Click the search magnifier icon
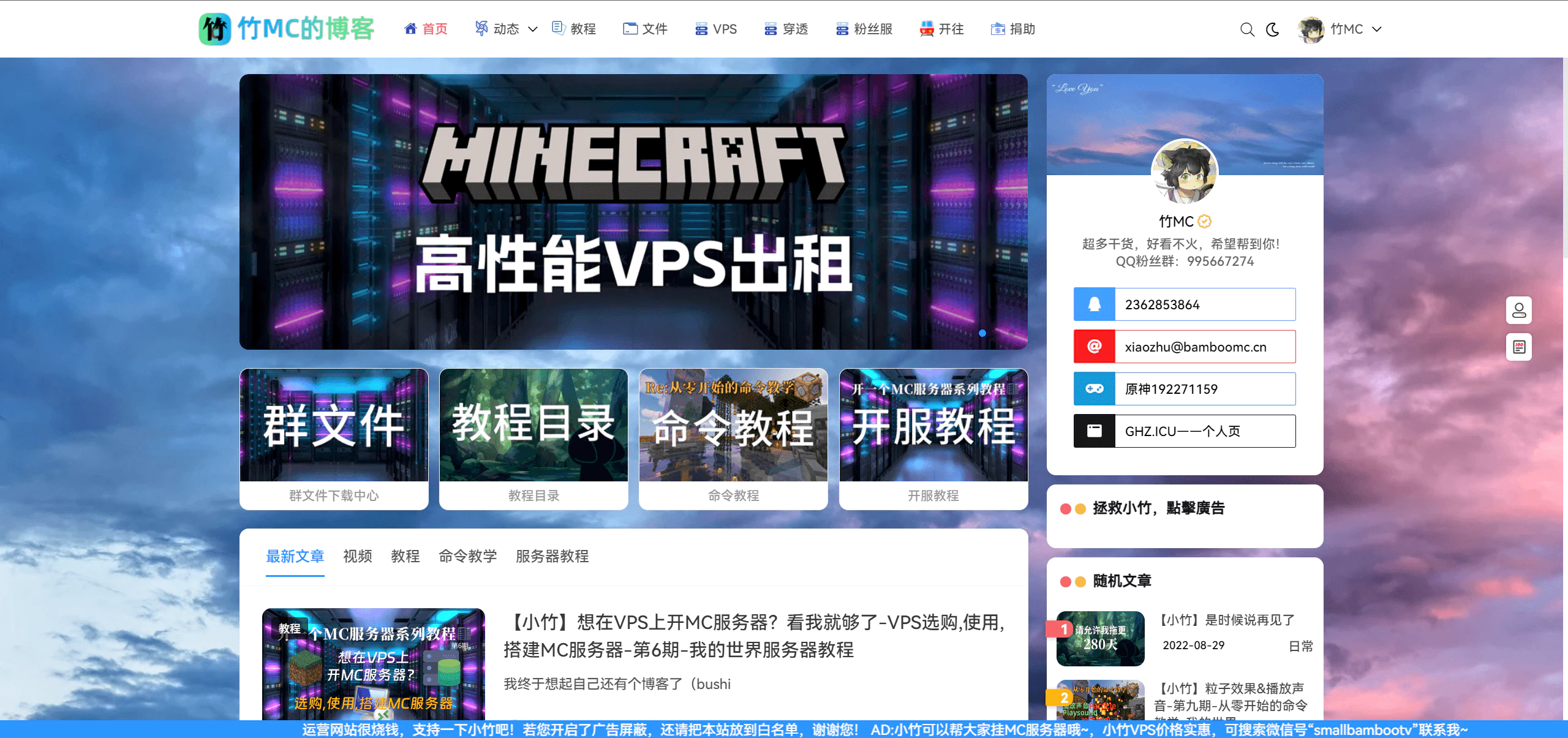Image resolution: width=1568 pixels, height=738 pixels. click(1247, 29)
